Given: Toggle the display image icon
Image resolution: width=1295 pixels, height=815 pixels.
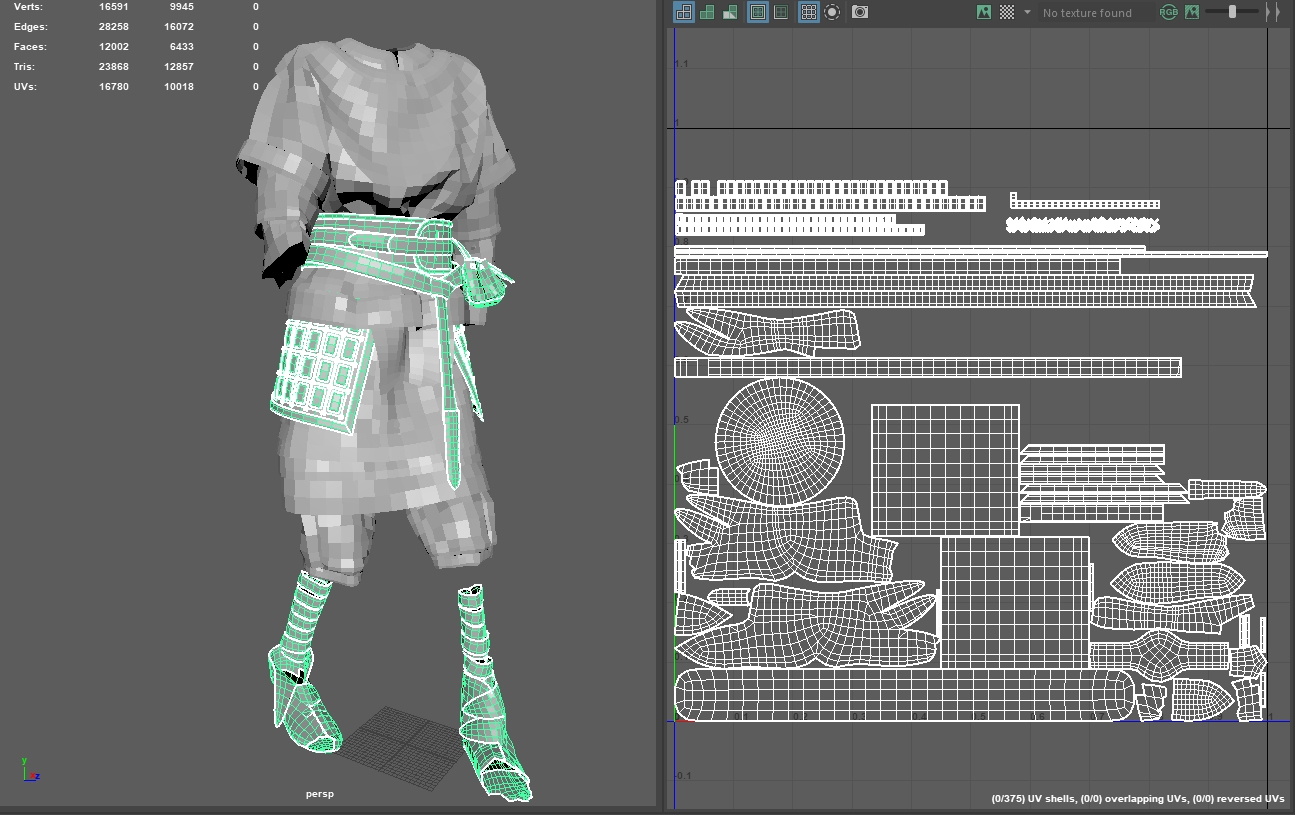Looking at the screenshot, I should (984, 12).
